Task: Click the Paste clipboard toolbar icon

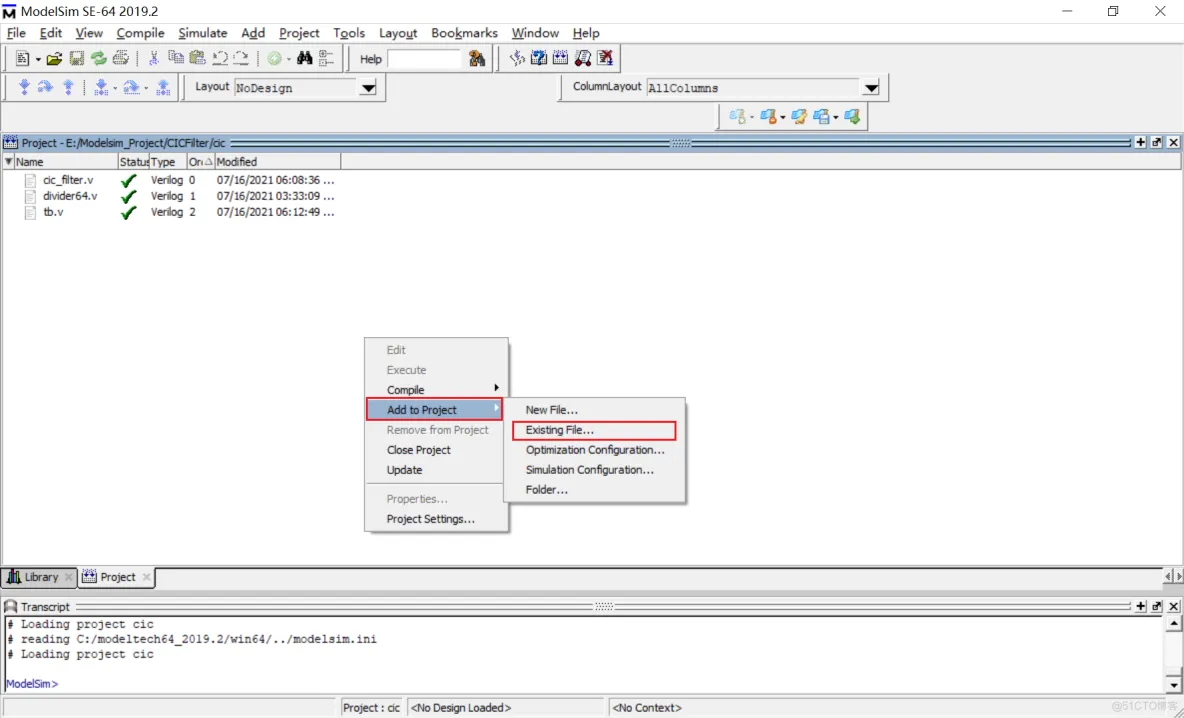Action: coord(198,58)
